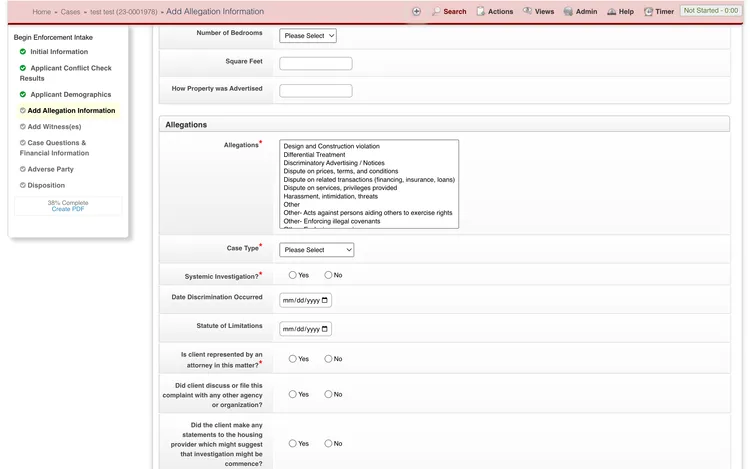This screenshot has width=750, height=469.
Task: Click the Statute of Limitations date field
Action: [305, 329]
